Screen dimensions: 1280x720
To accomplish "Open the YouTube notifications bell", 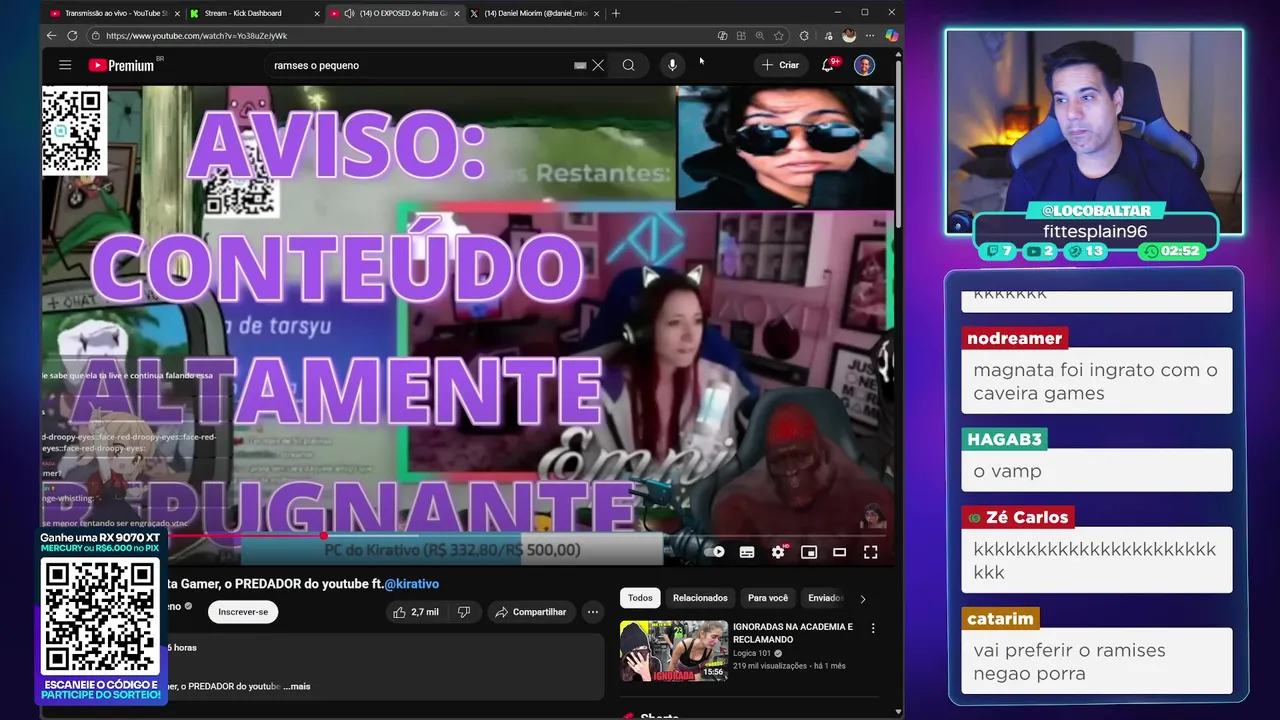I will point(828,65).
